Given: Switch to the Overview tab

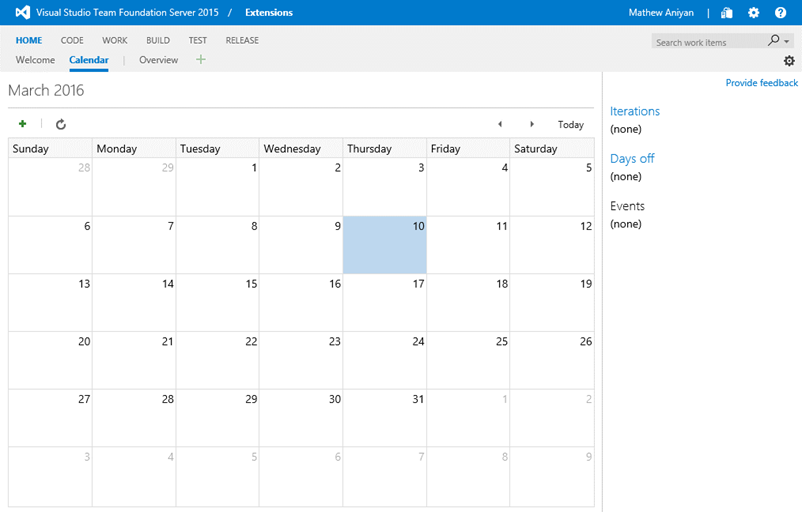Looking at the screenshot, I should tap(159, 60).
